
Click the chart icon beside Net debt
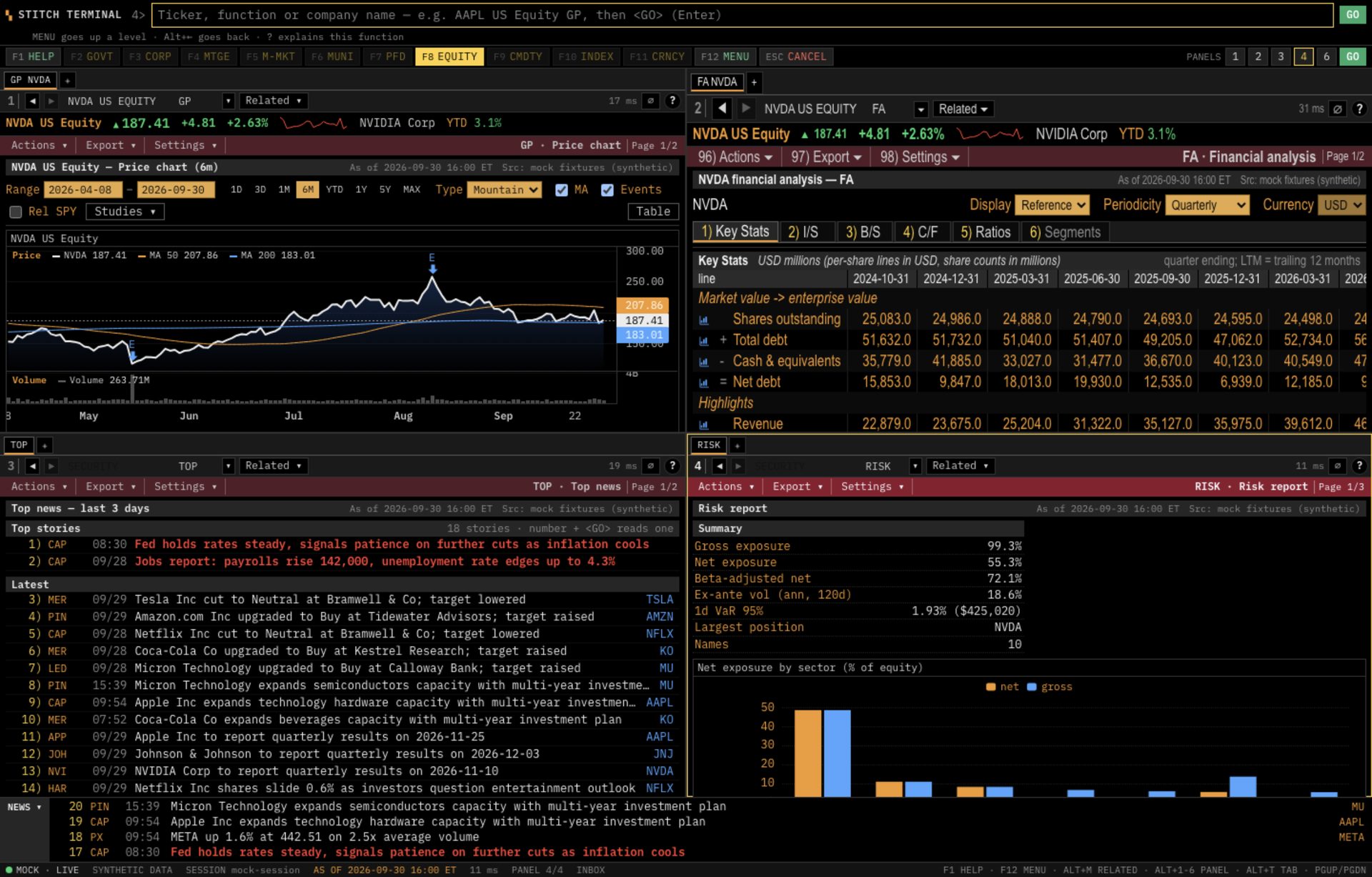click(x=703, y=382)
